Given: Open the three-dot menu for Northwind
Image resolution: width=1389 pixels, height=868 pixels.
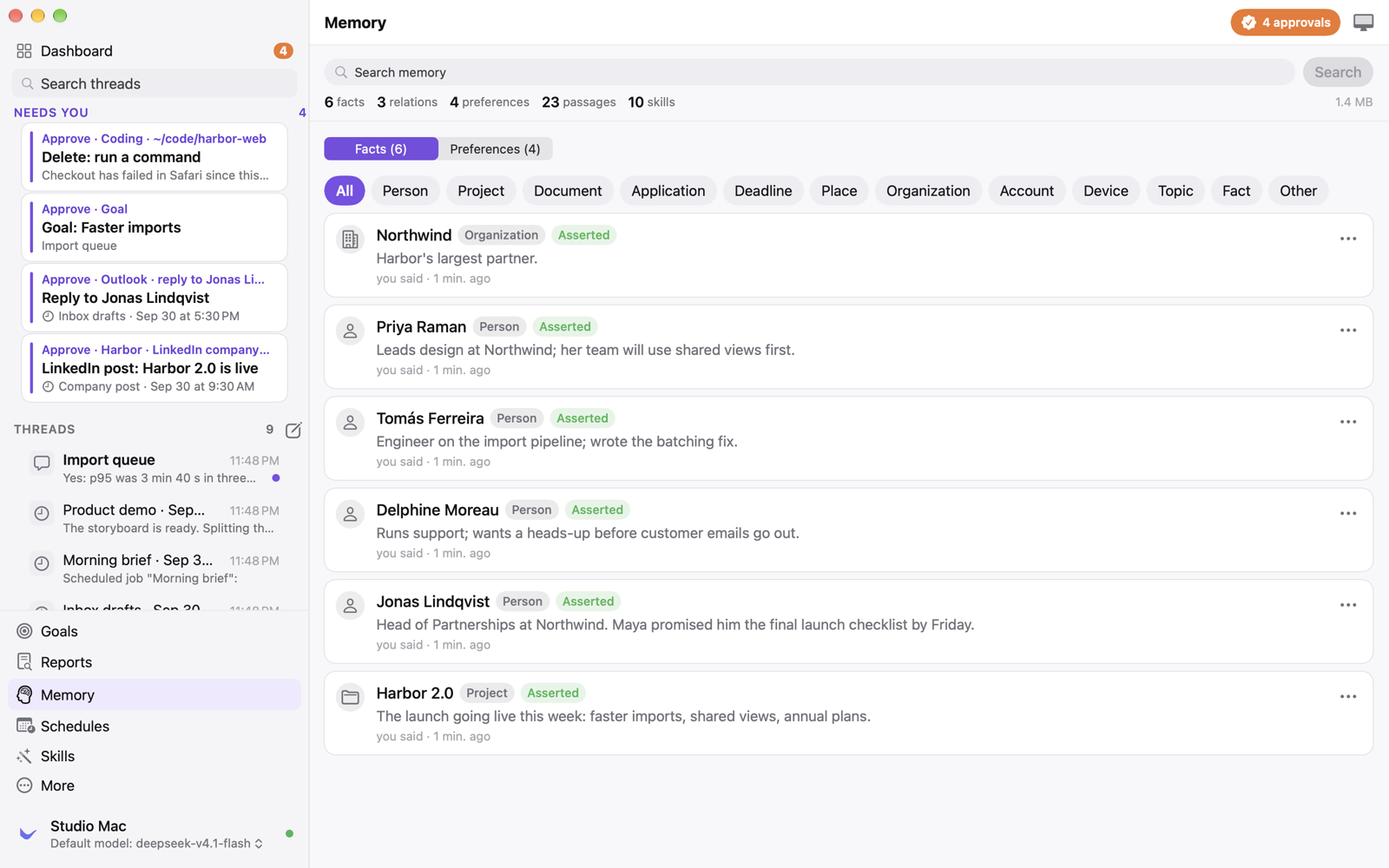Looking at the screenshot, I should [1347, 239].
